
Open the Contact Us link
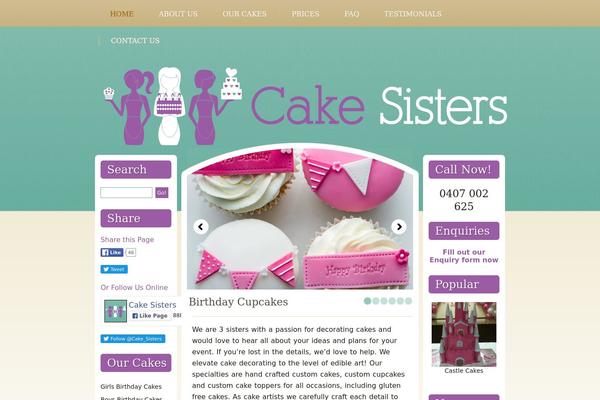pos(135,41)
